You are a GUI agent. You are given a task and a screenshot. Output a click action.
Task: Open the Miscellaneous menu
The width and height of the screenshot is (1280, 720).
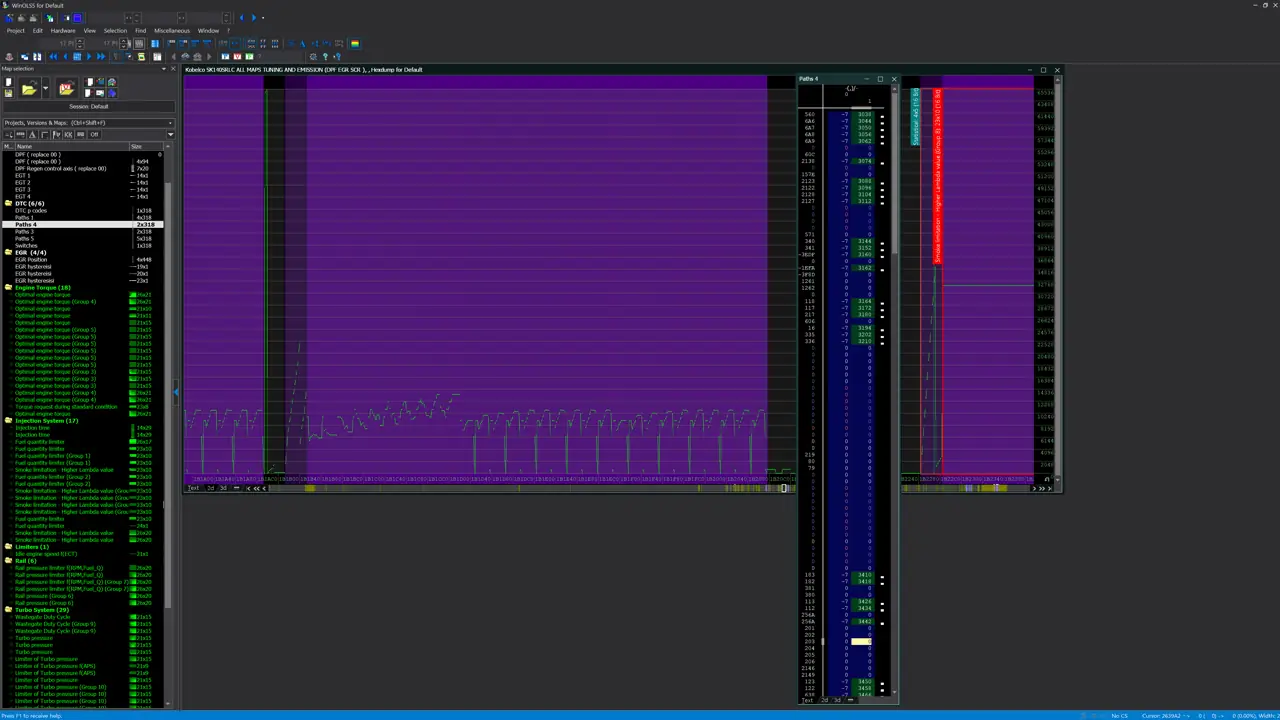point(172,31)
